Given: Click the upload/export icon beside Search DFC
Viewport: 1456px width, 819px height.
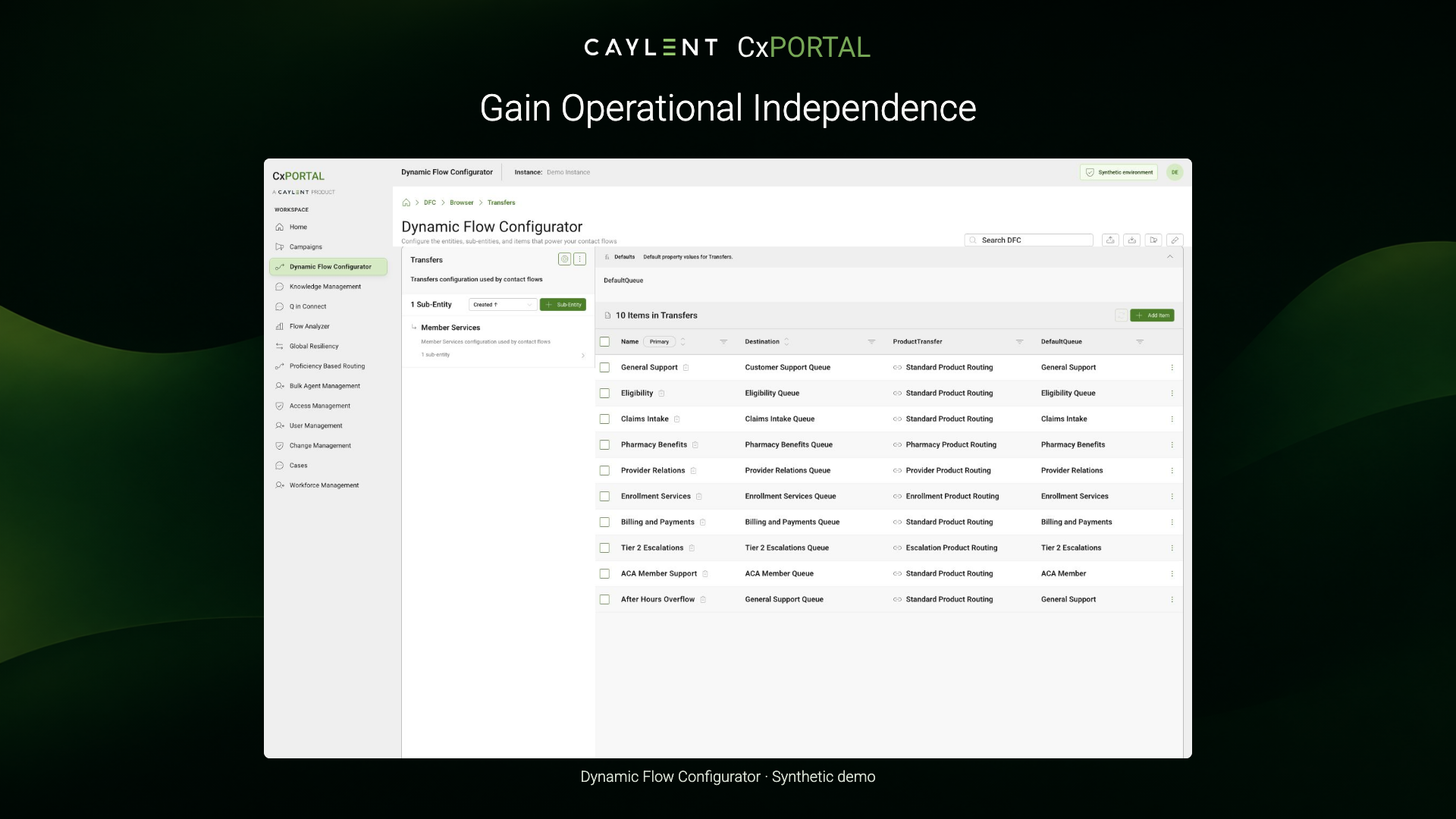Looking at the screenshot, I should (1110, 240).
